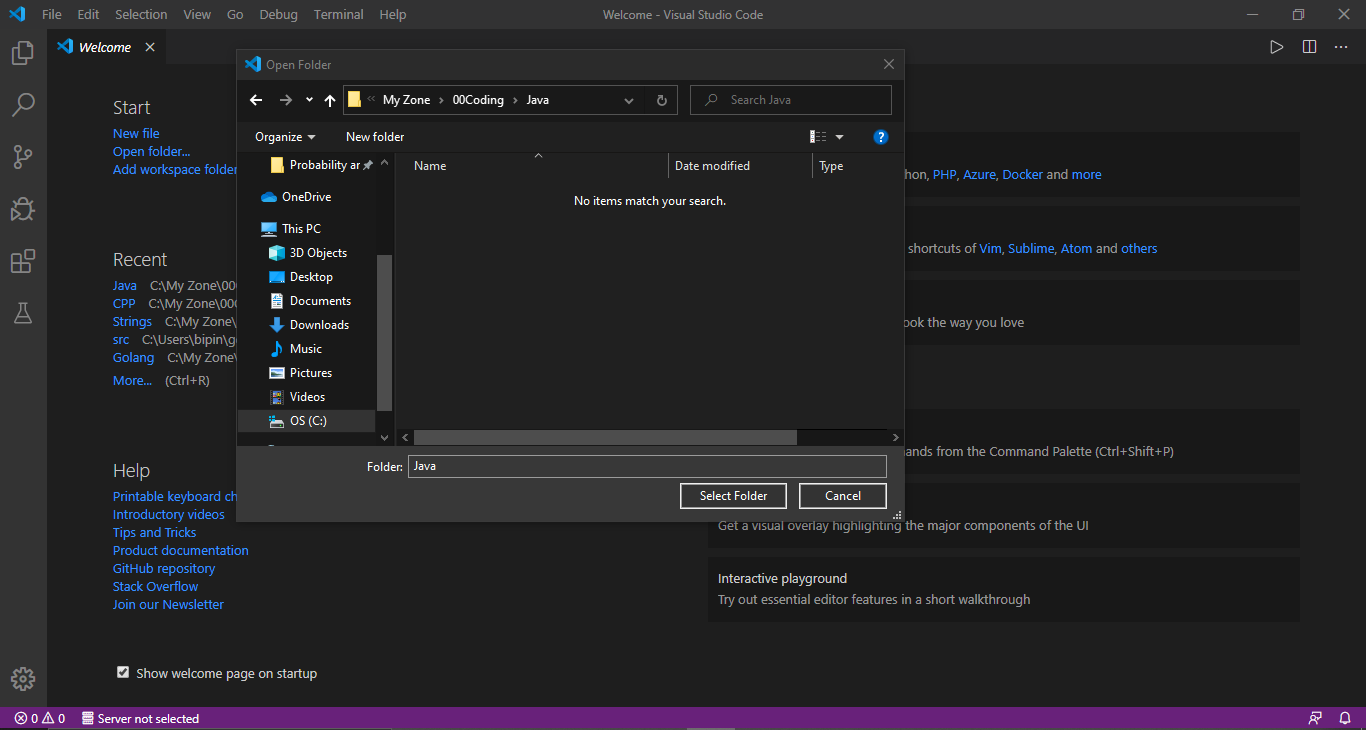Image resolution: width=1366 pixels, height=730 pixels.
Task: Open the Search view in the sidebar
Action: point(23,104)
